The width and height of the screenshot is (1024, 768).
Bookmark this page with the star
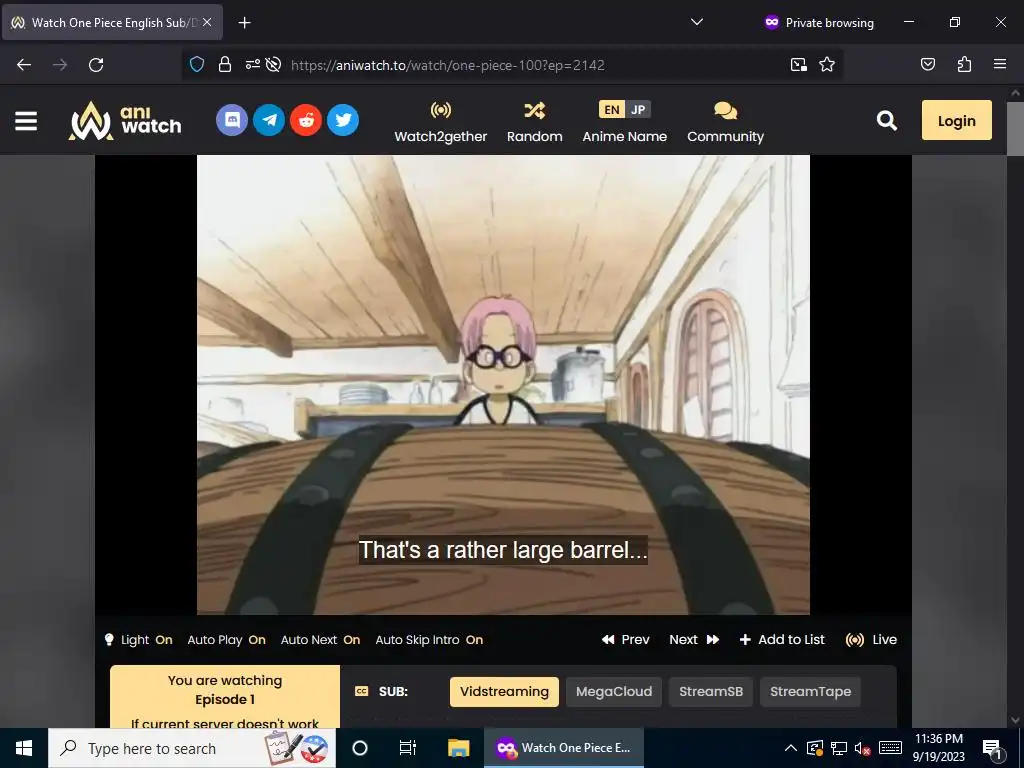pos(827,65)
